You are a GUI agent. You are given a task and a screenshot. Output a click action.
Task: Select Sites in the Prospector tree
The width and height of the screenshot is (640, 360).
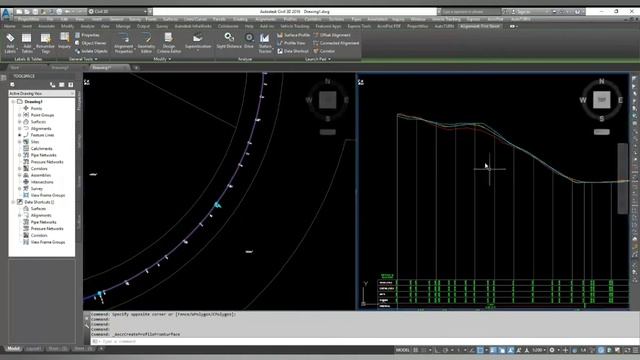click(35, 142)
